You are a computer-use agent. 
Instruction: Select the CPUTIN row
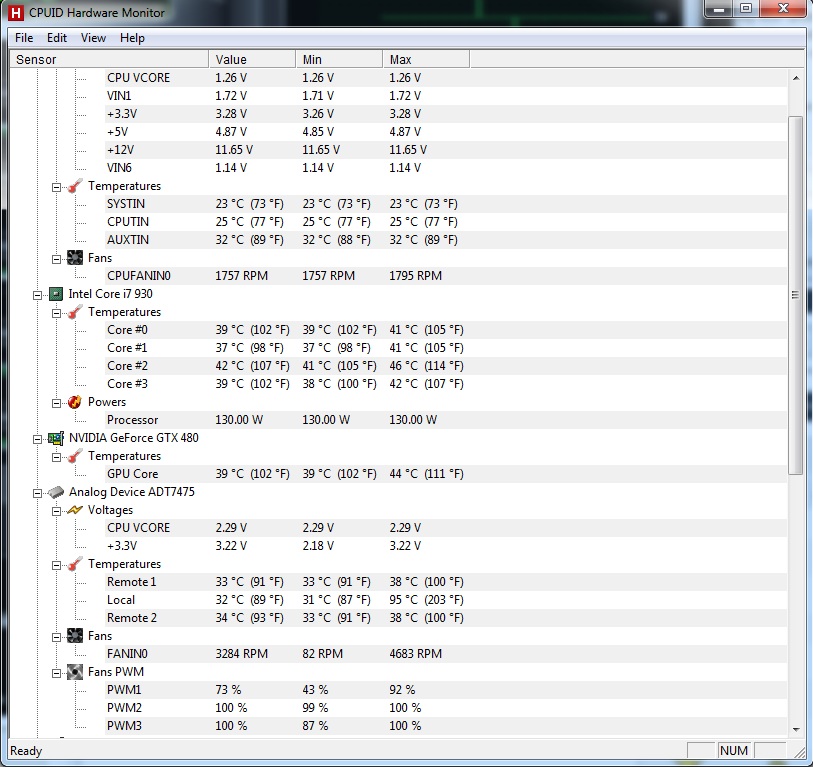[x=446, y=222]
